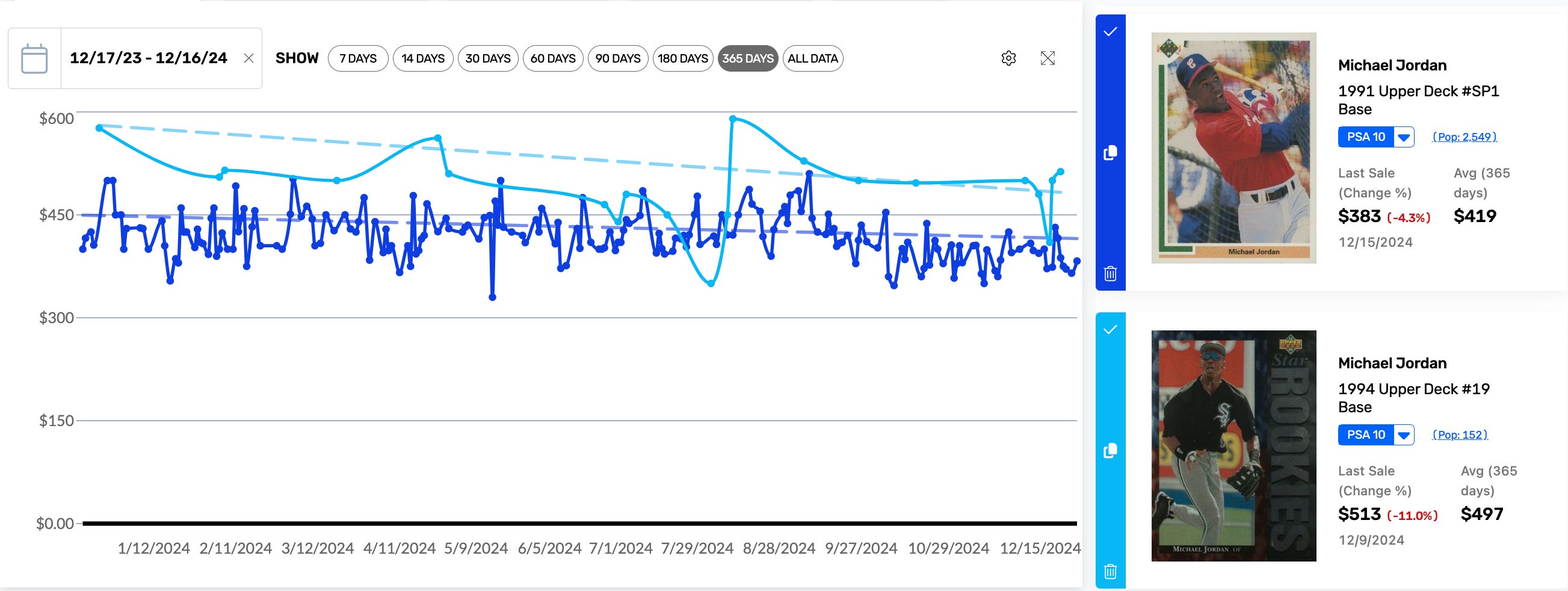This screenshot has height=591, width=1568.
Task: Click the 1994 Upper Deck #19 title
Action: (x=1413, y=398)
